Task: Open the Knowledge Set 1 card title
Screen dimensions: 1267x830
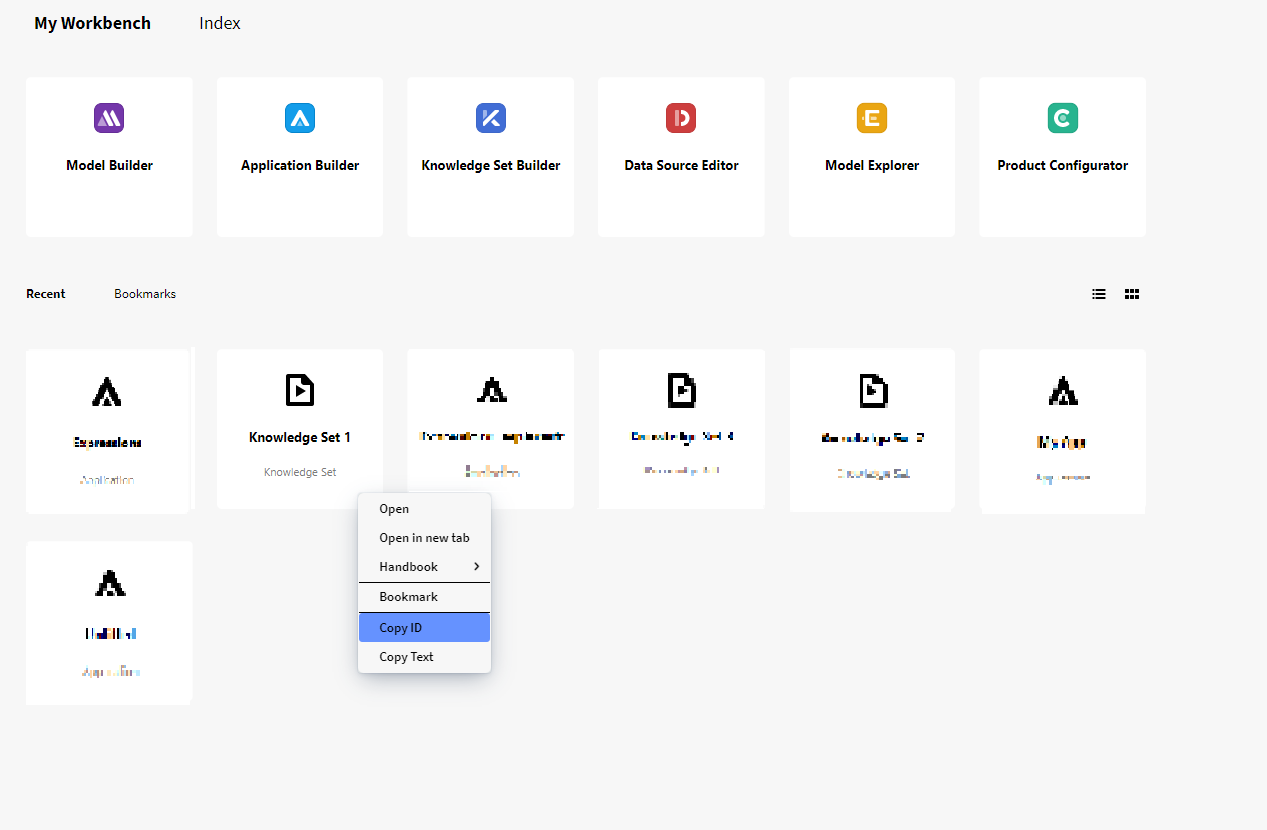Action: pos(300,437)
